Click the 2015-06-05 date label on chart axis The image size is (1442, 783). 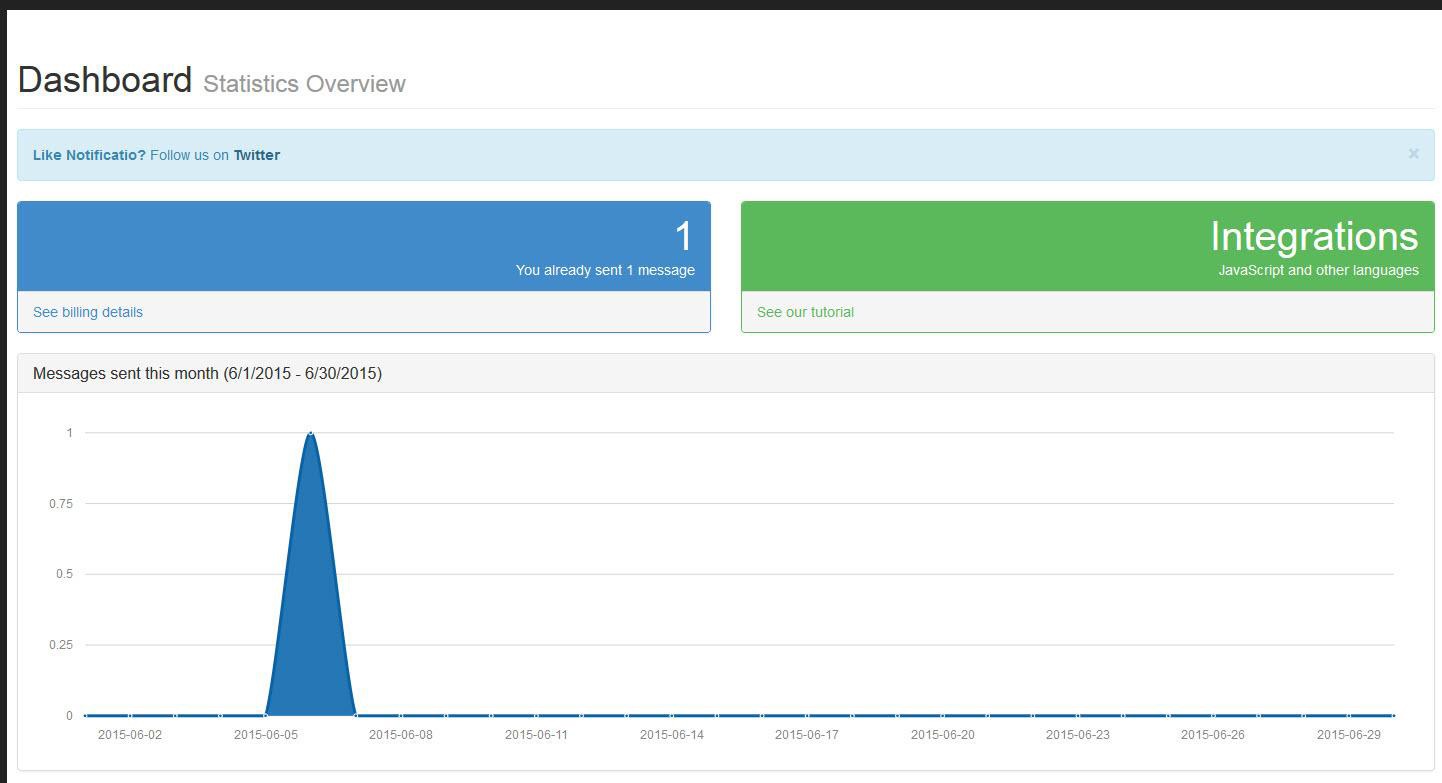tap(265, 735)
